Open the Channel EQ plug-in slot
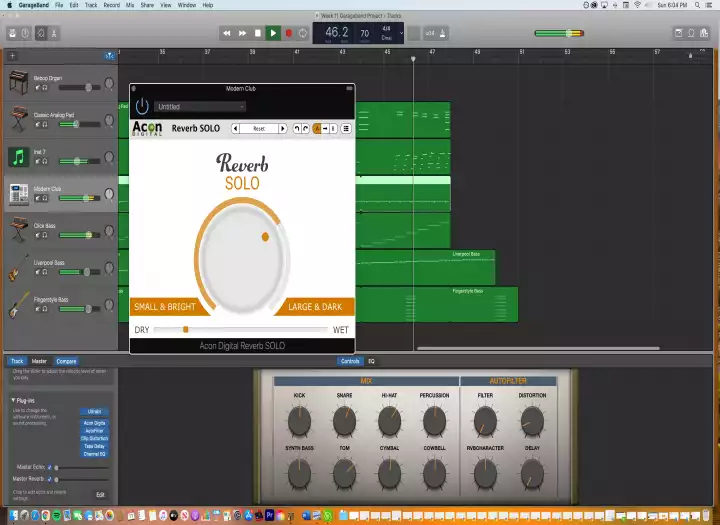The width and height of the screenshot is (720, 525). pyautogui.click(x=94, y=454)
